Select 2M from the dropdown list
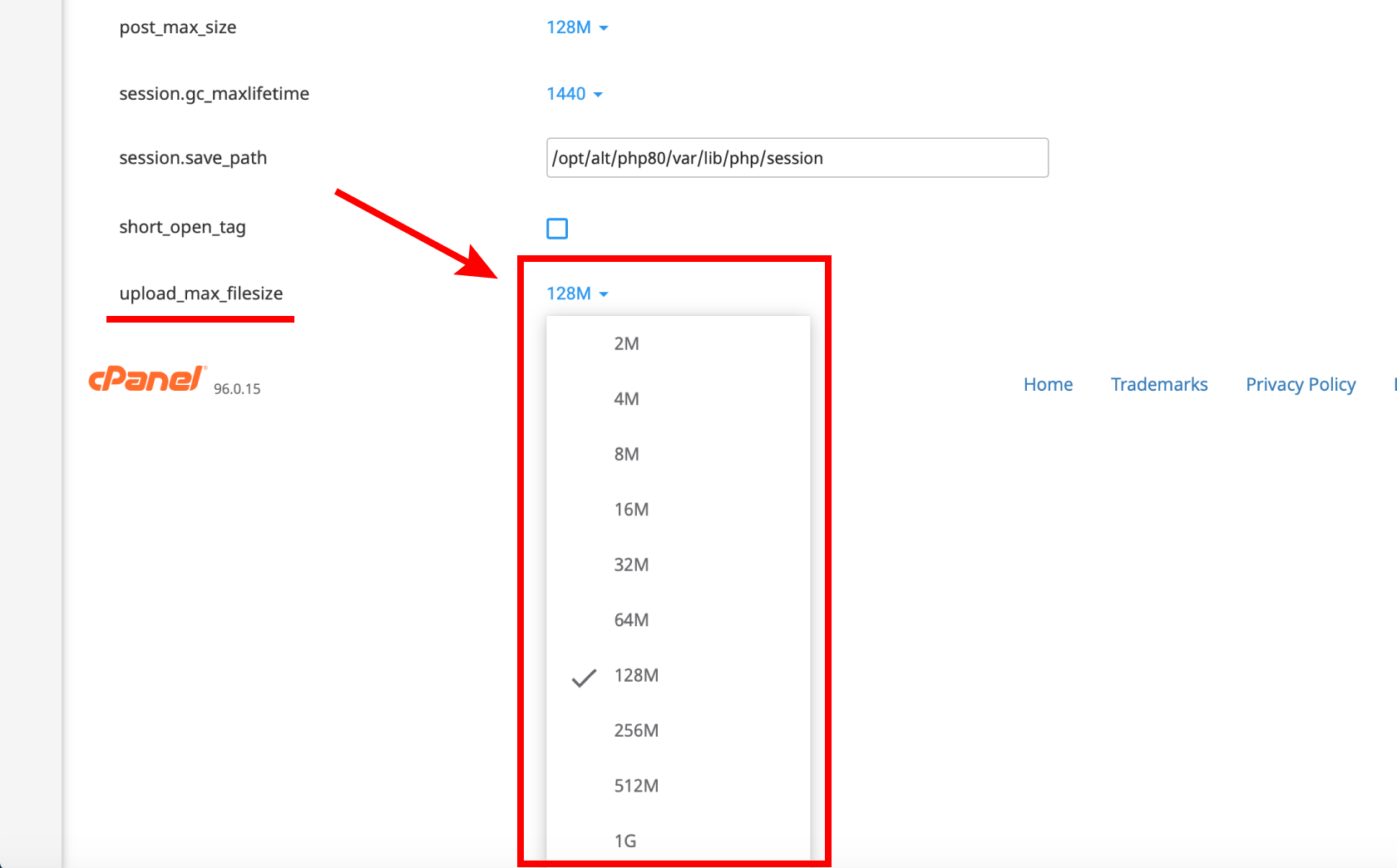 [678, 343]
